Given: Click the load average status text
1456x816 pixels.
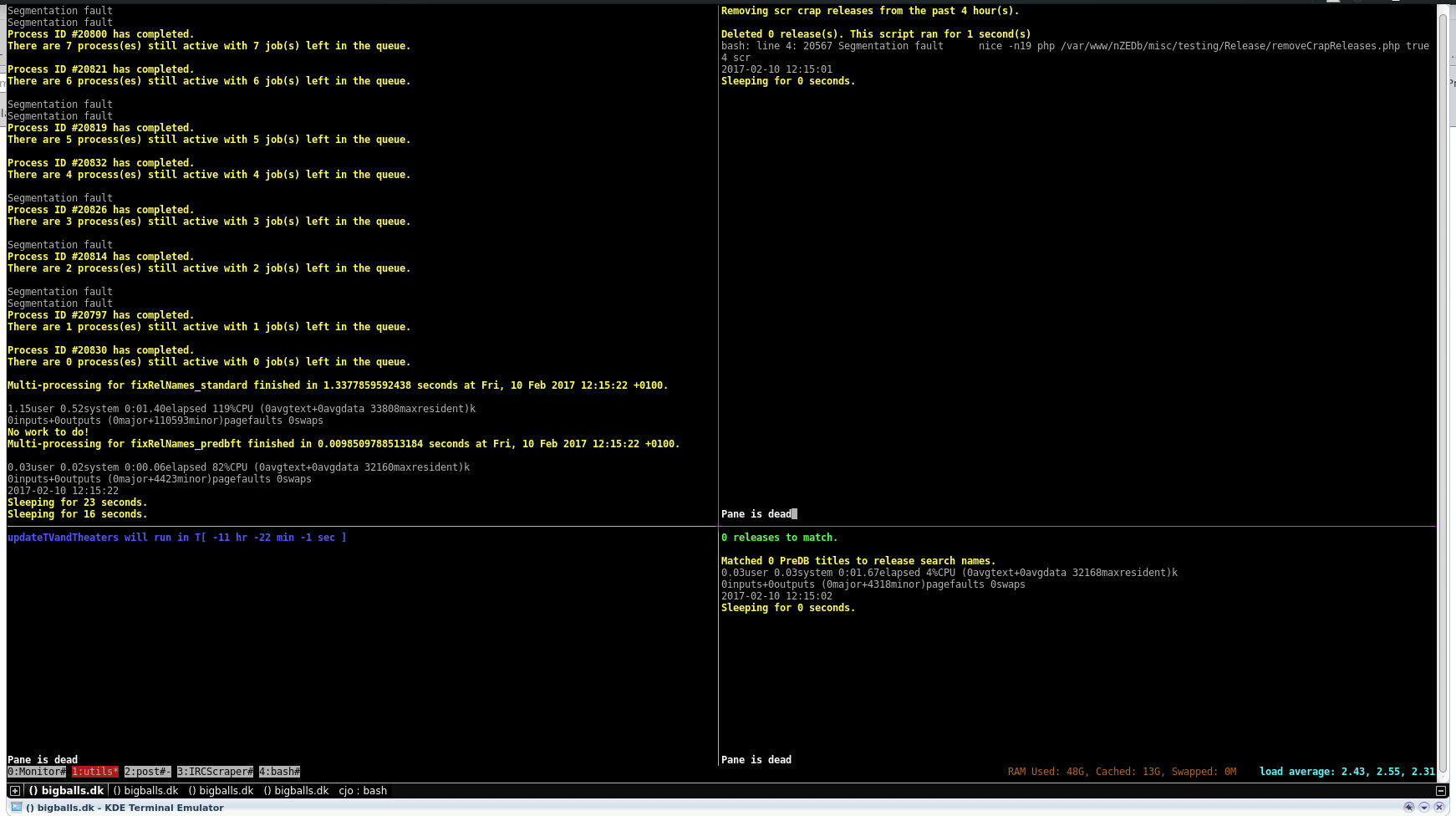Looking at the screenshot, I should (x=1347, y=772).
